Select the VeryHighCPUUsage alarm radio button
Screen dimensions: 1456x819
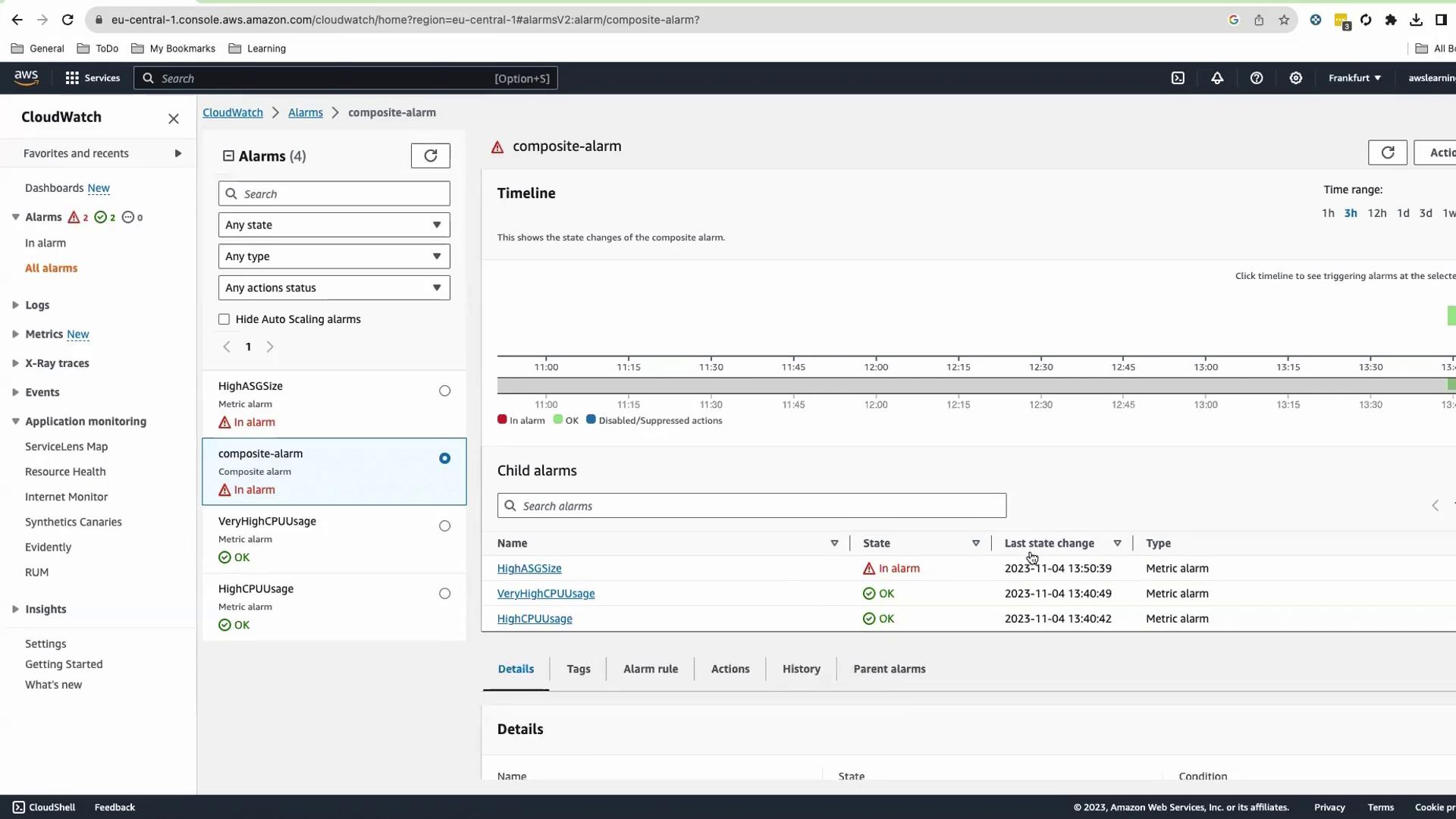pos(444,526)
